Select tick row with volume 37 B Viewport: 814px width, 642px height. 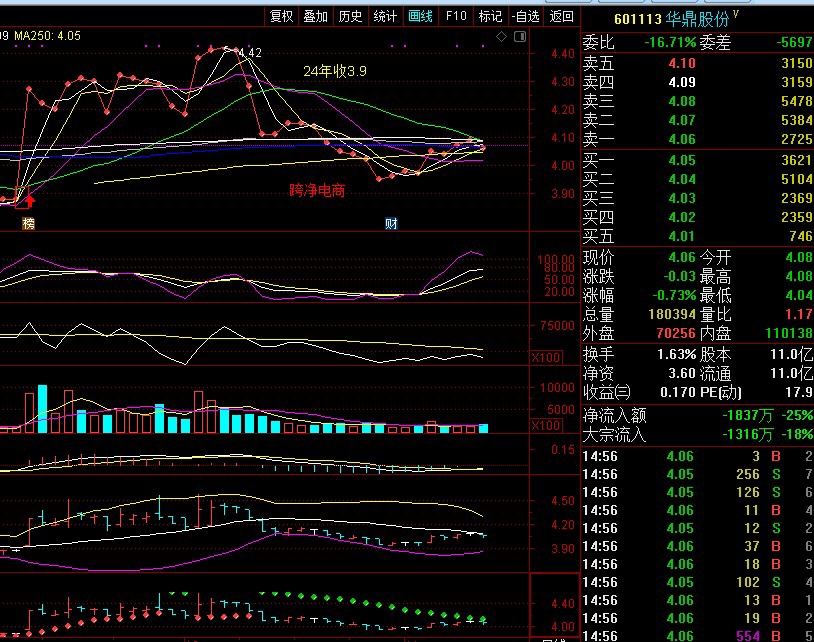697,547
